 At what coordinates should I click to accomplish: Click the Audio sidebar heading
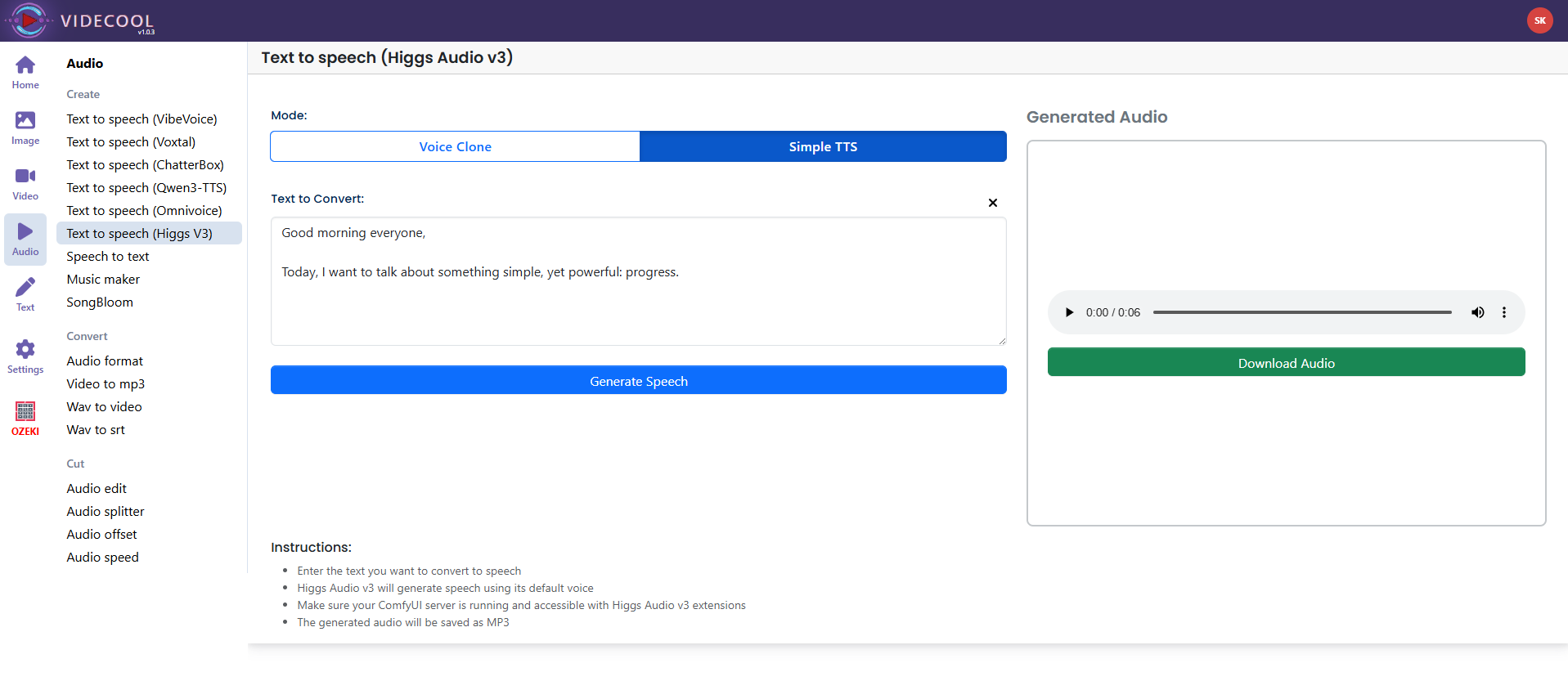pyautogui.click(x=85, y=64)
